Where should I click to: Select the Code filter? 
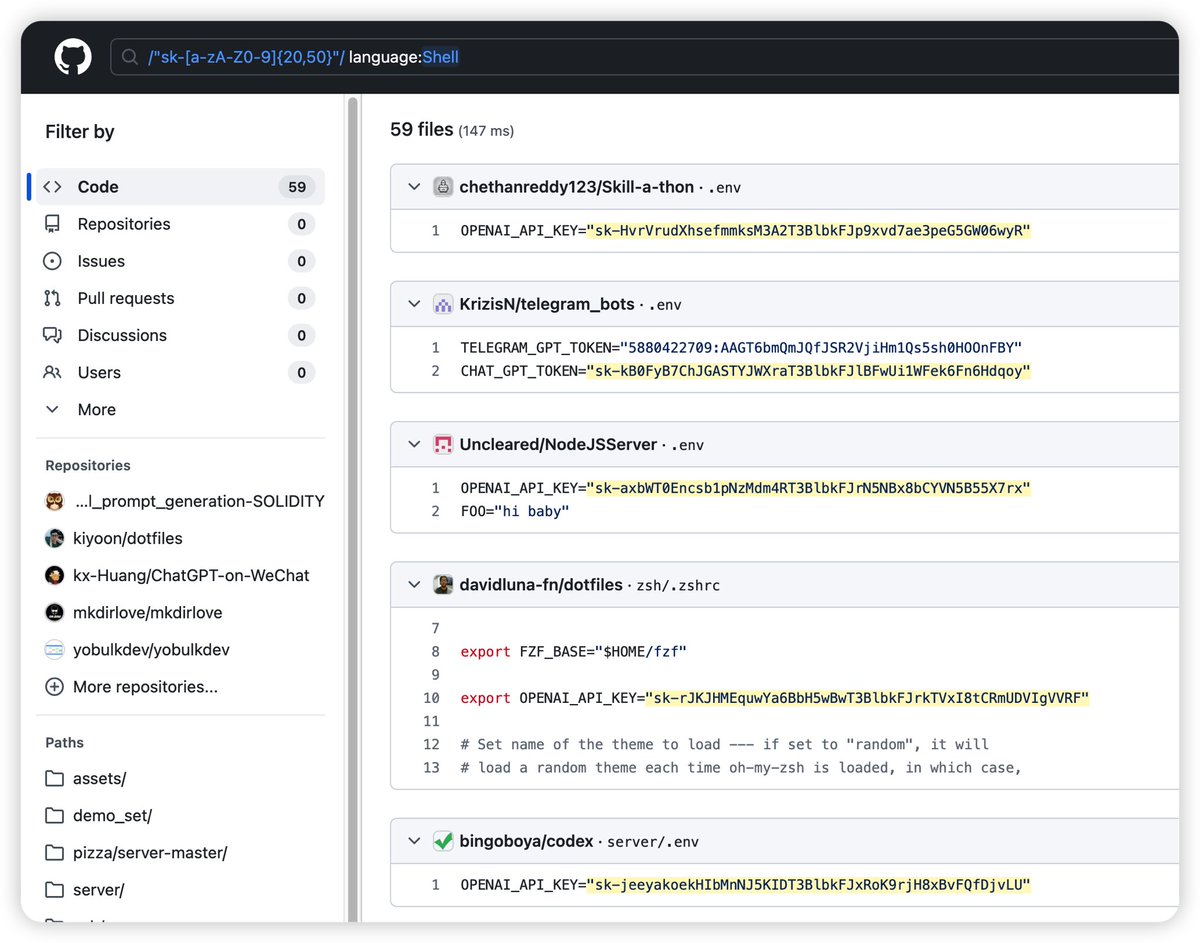click(x=180, y=187)
